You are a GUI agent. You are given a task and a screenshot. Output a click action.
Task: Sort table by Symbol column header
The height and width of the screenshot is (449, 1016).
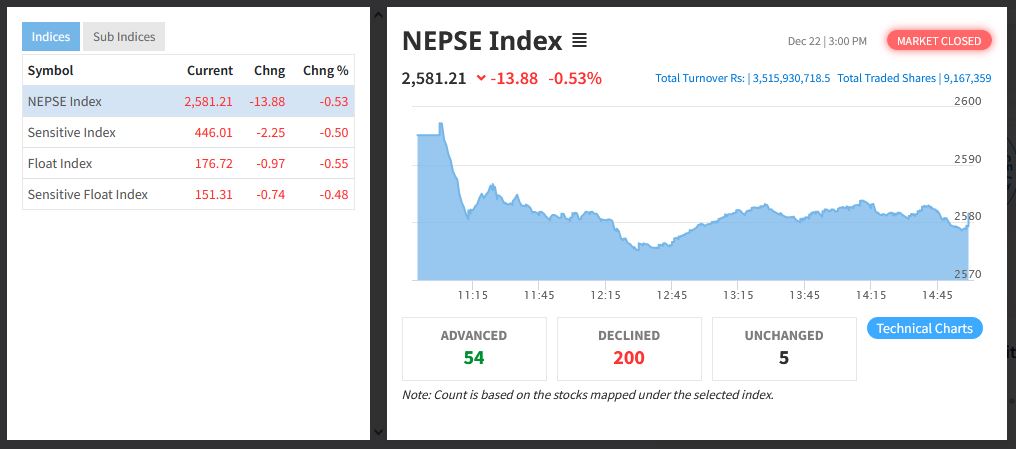50,70
